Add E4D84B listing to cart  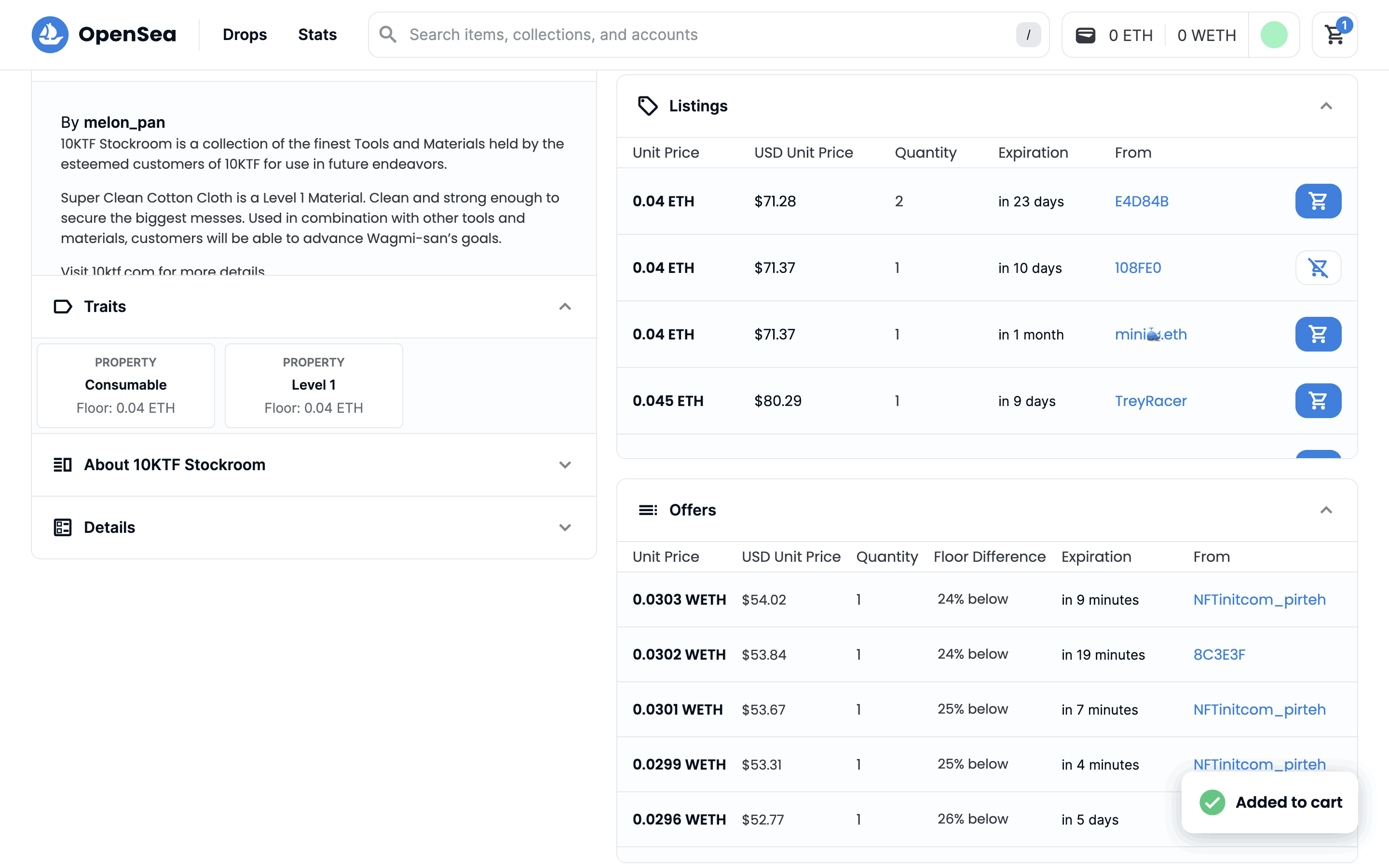click(x=1318, y=201)
